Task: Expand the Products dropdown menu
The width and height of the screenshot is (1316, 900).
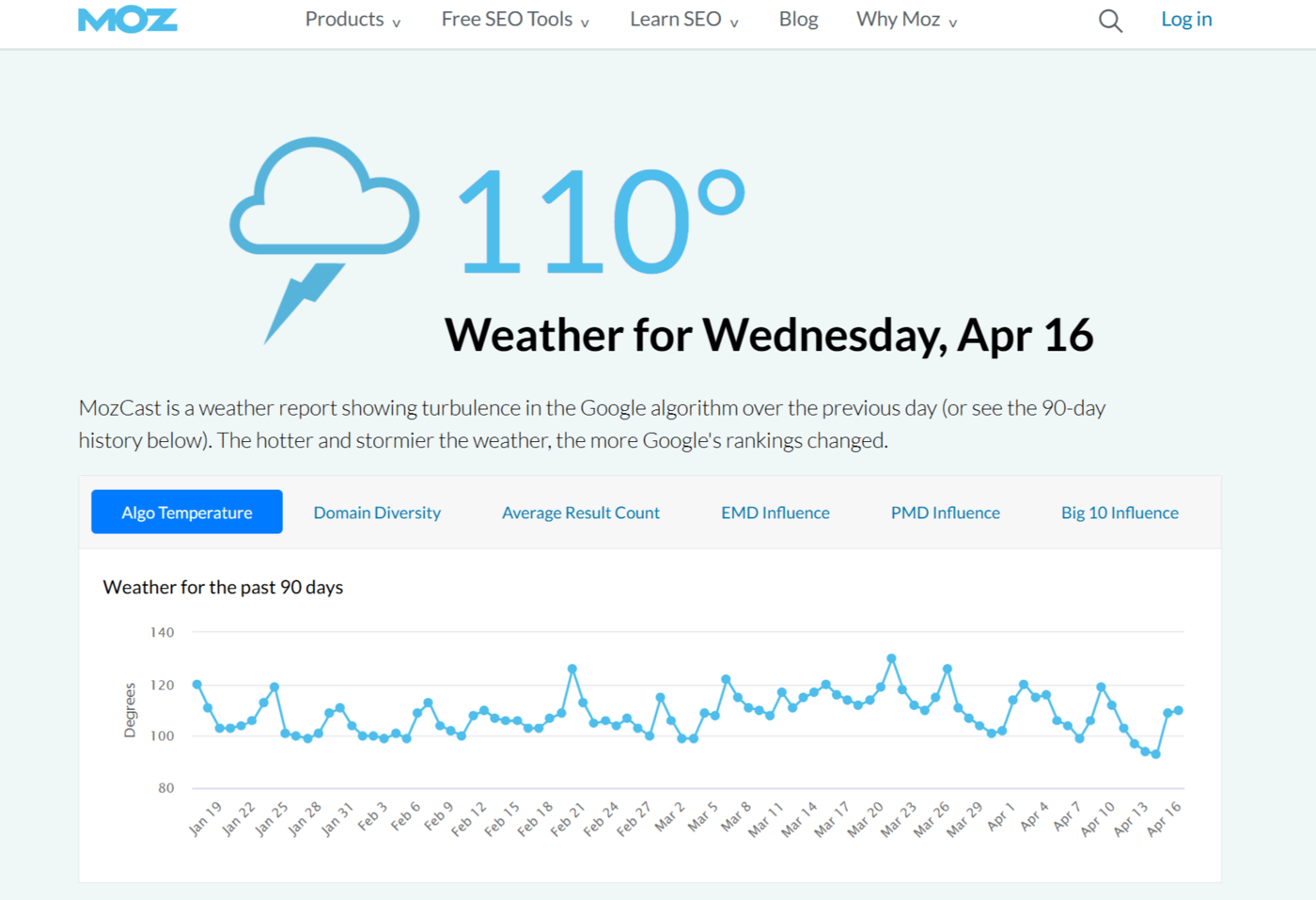Action: (x=352, y=20)
